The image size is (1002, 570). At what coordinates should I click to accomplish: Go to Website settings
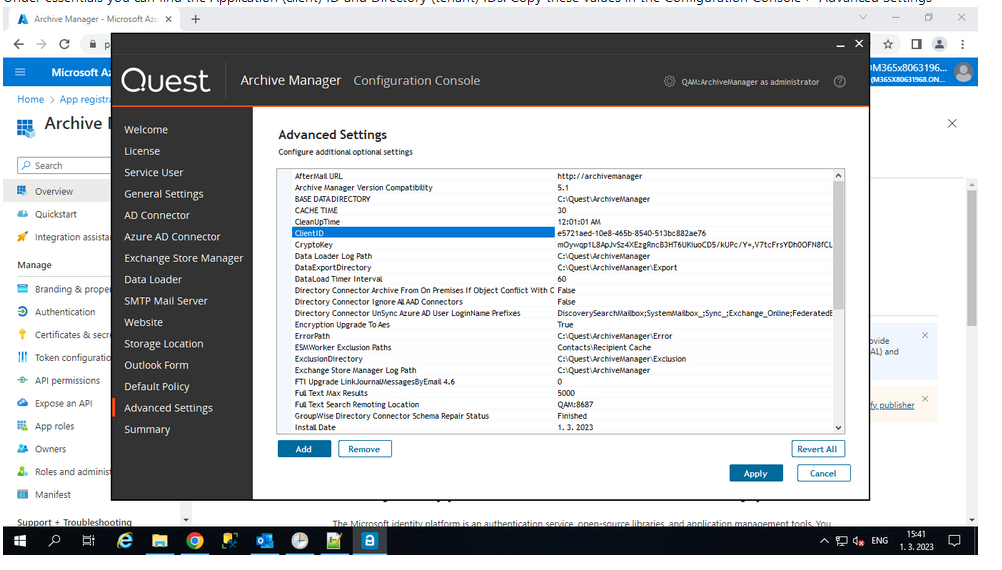143,323
